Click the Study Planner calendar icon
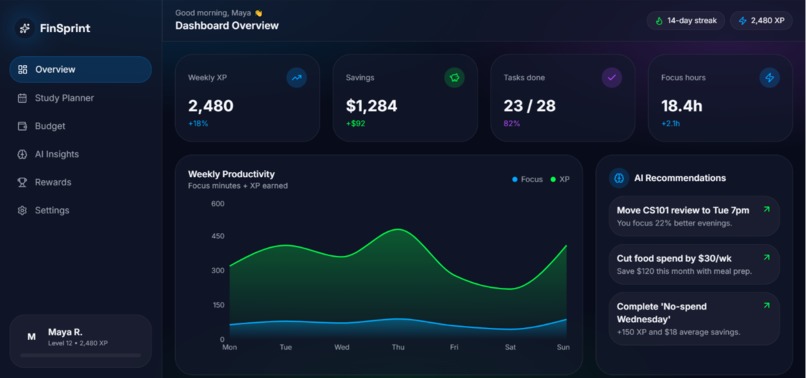Viewport: 806px width, 378px height. (22, 98)
